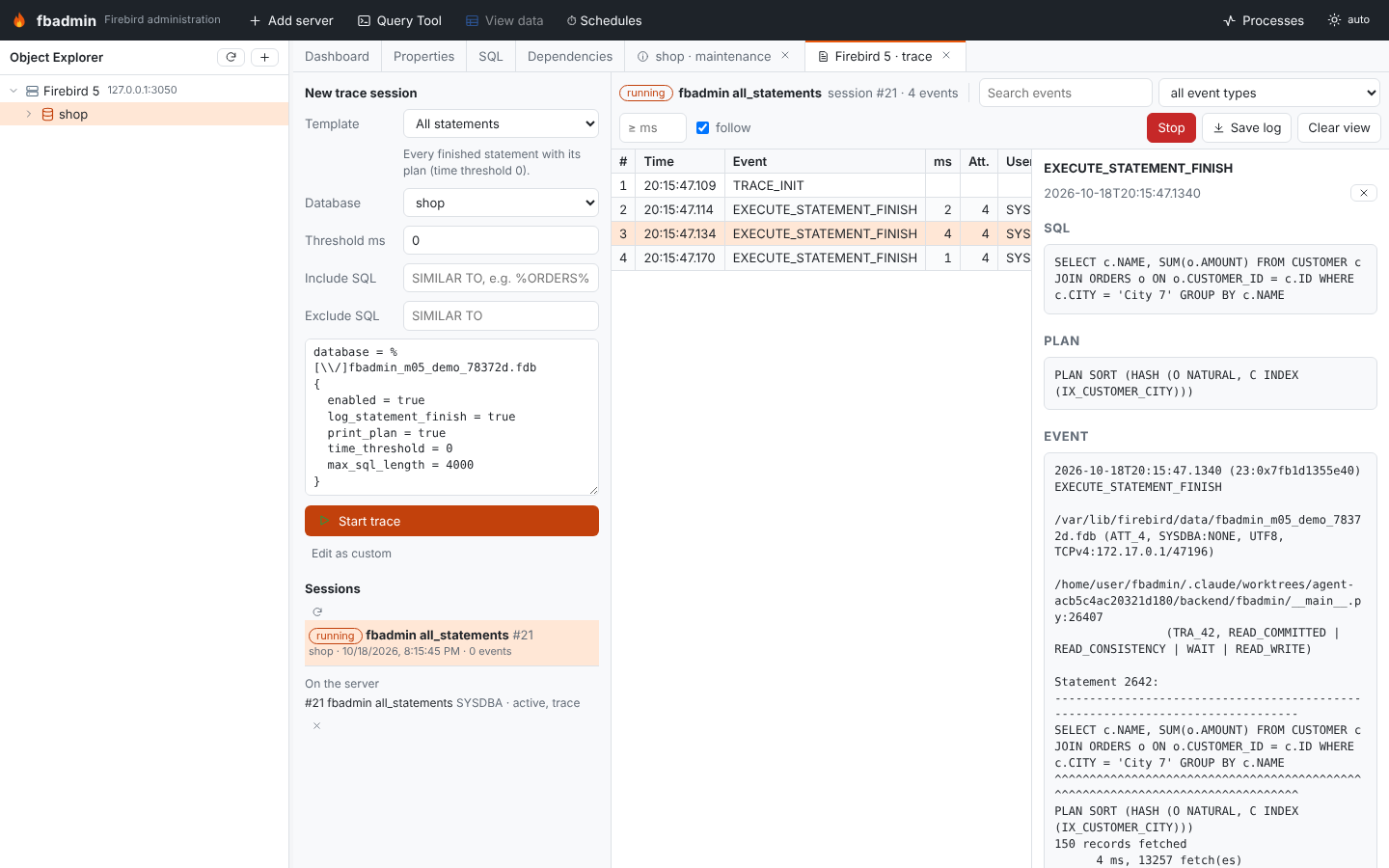Switch to the Dependencies tab
The height and width of the screenshot is (868, 1389).
coord(570,56)
